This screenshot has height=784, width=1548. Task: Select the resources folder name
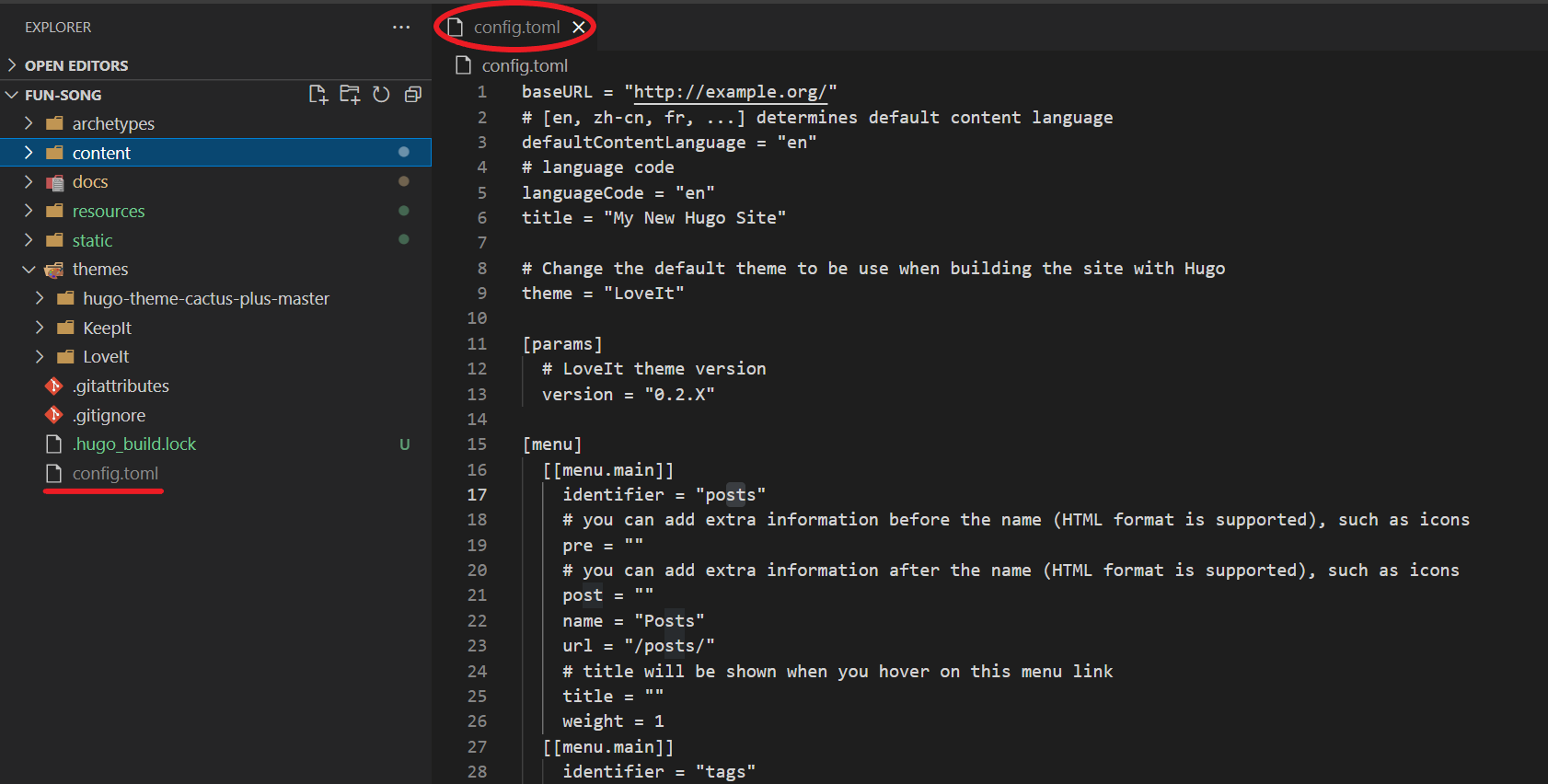[109, 212]
